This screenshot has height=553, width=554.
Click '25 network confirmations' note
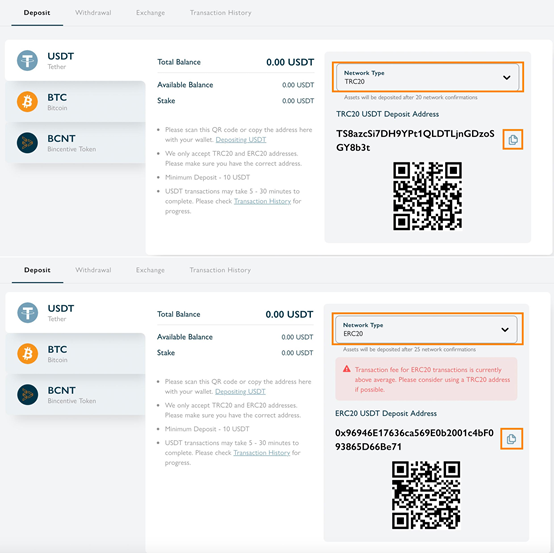[x=409, y=349]
